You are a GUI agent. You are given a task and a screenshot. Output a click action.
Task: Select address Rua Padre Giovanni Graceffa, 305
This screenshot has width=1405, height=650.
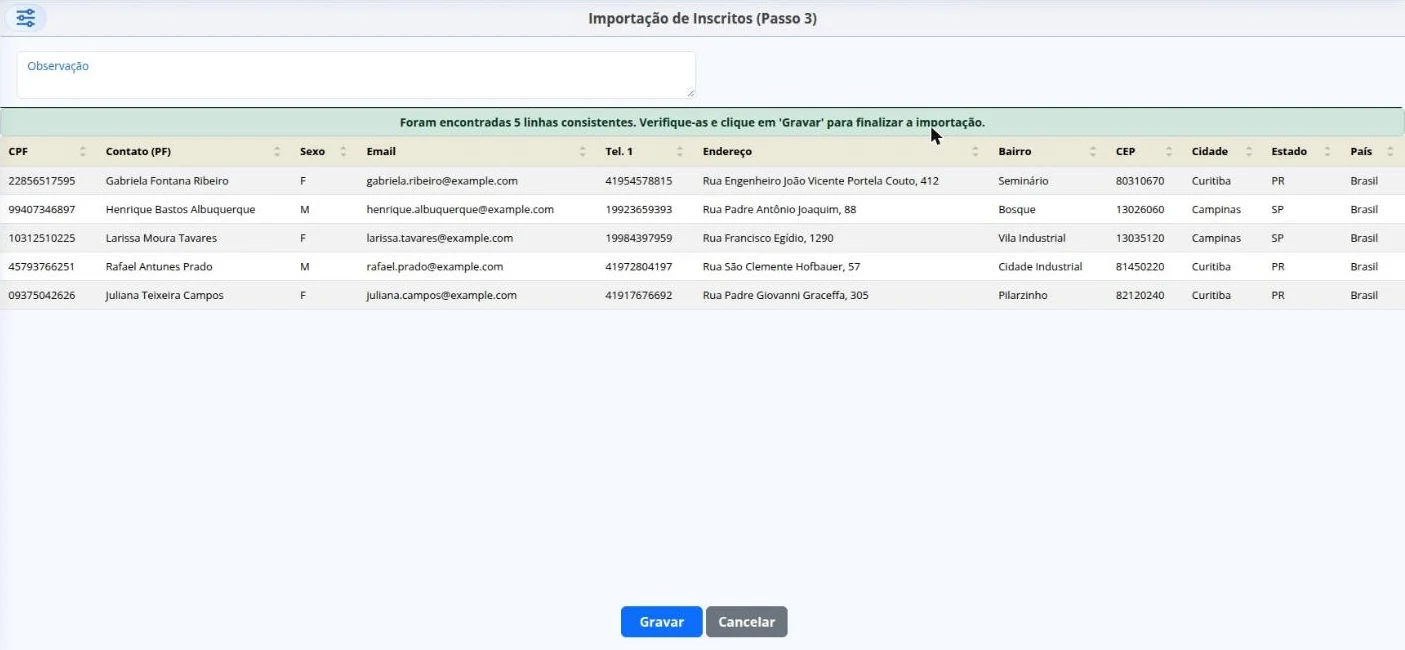786,296
